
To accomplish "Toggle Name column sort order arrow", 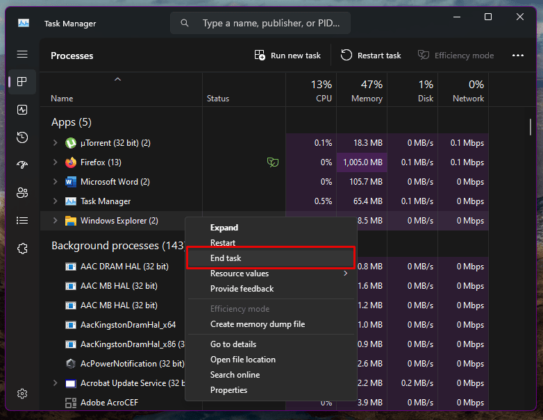I will click(118, 79).
